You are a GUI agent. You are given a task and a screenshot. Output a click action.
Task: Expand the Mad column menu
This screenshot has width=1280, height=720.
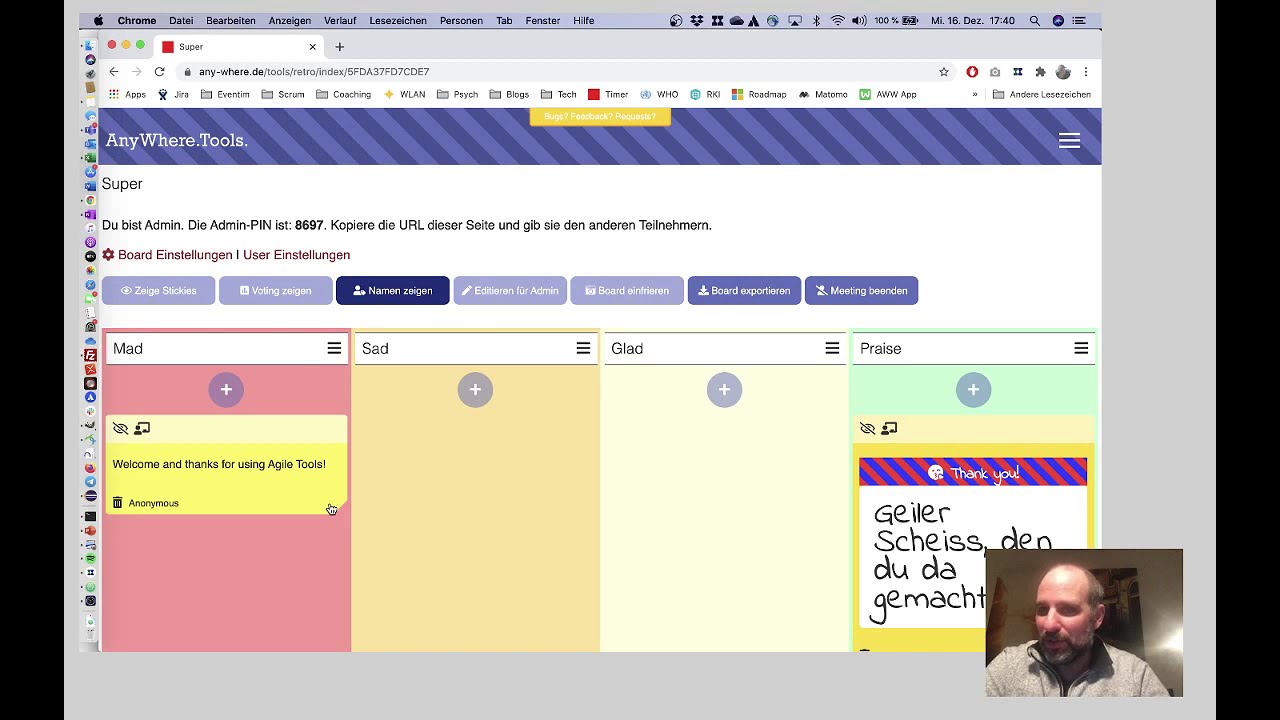334,349
